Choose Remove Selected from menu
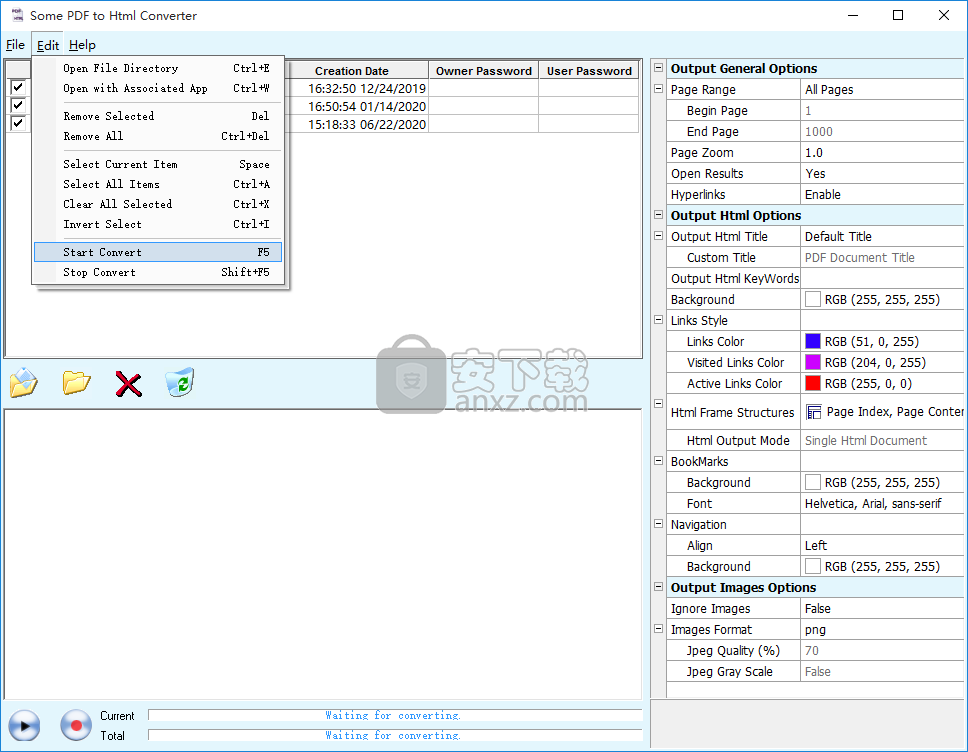The width and height of the screenshot is (968, 752). (158, 116)
